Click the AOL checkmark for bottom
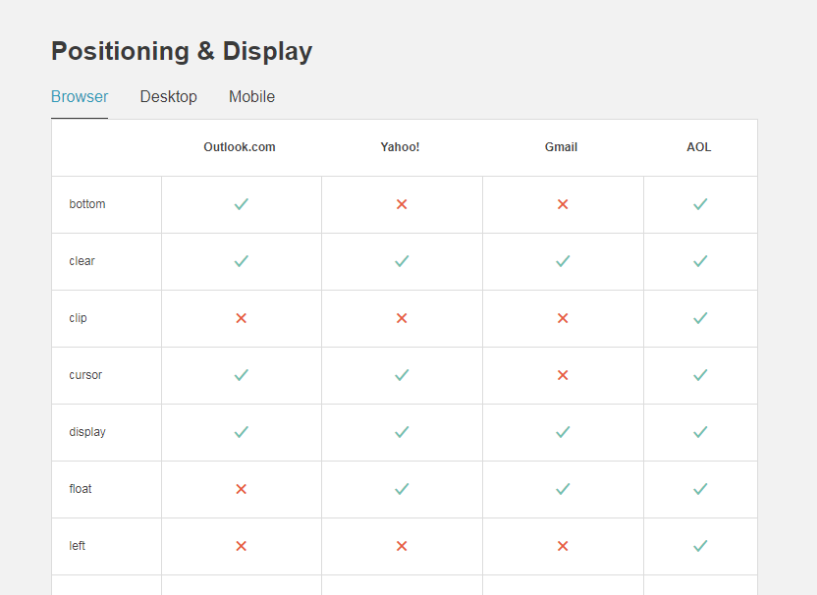This screenshot has height=595, width=817. coord(700,204)
